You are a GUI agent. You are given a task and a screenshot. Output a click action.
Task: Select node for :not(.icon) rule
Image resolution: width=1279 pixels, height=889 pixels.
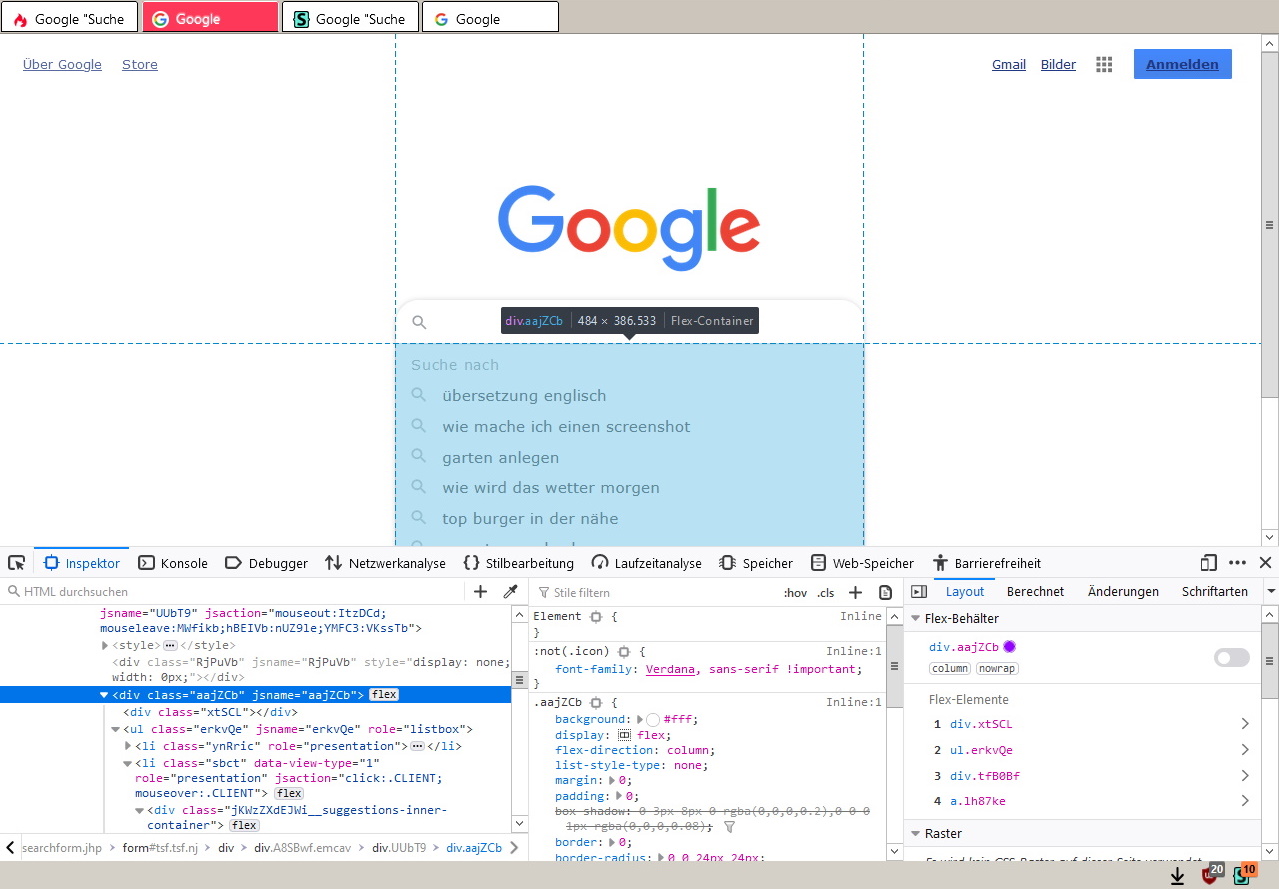tap(624, 651)
